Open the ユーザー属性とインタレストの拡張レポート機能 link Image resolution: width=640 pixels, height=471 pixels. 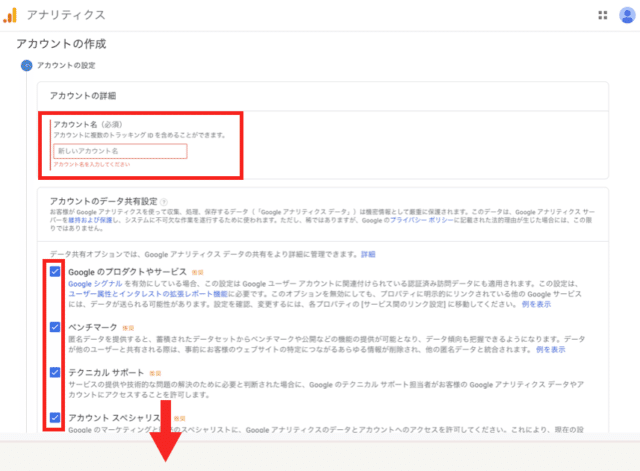pyautogui.click(x=148, y=294)
